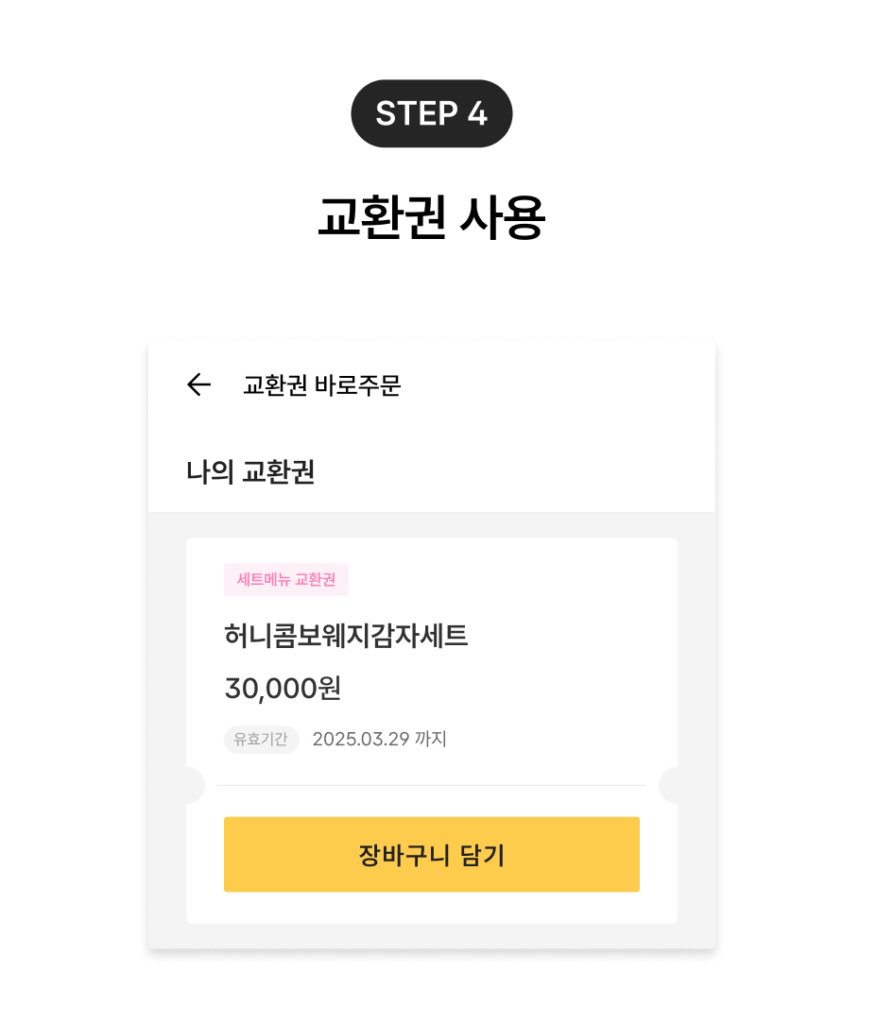Viewport: 877px width, 1024px height.
Task: Click the STEP 4 badge
Action: coord(431,114)
